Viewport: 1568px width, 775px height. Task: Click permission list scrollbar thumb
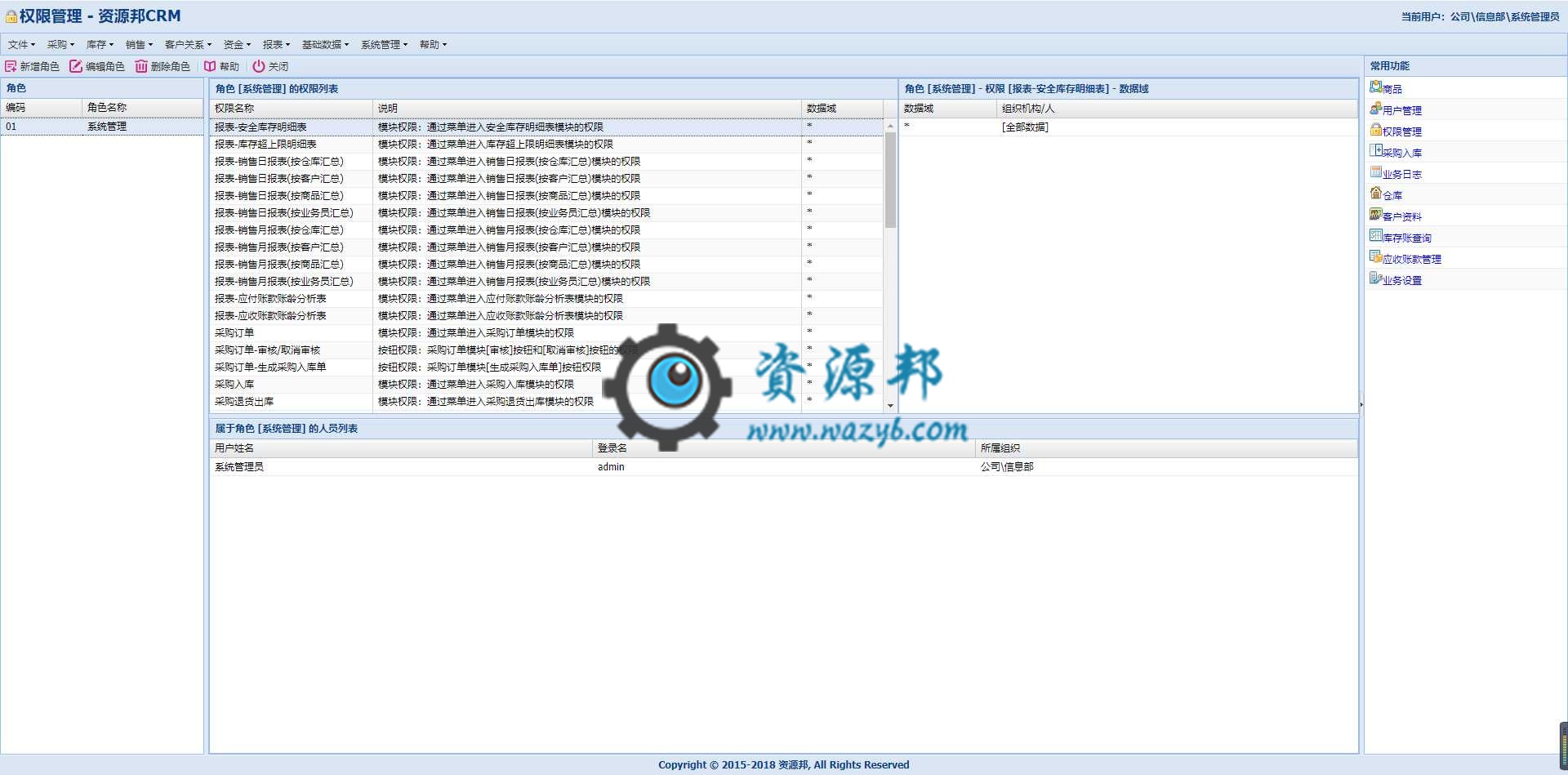pyautogui.click(x=890, y=179)
